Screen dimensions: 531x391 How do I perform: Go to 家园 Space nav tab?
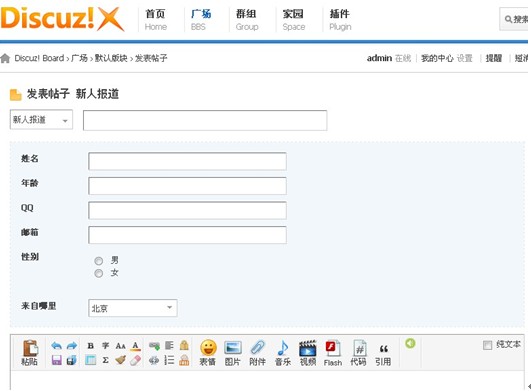[294, 20]
